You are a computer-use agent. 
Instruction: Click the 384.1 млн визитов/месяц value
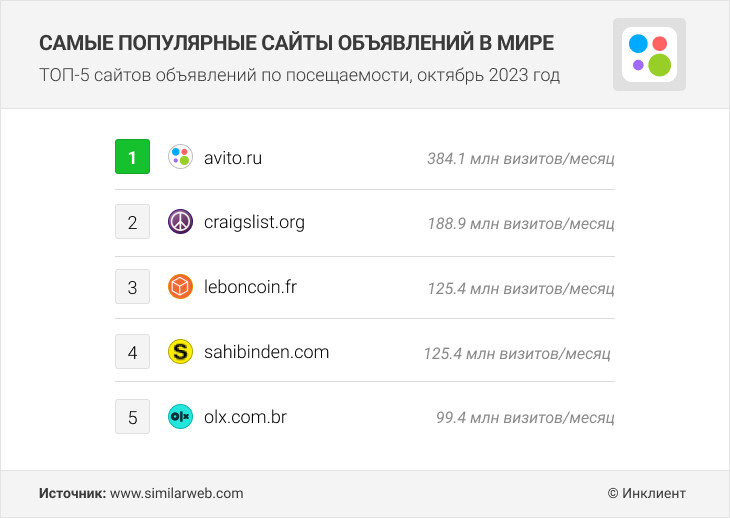[520, 158]
